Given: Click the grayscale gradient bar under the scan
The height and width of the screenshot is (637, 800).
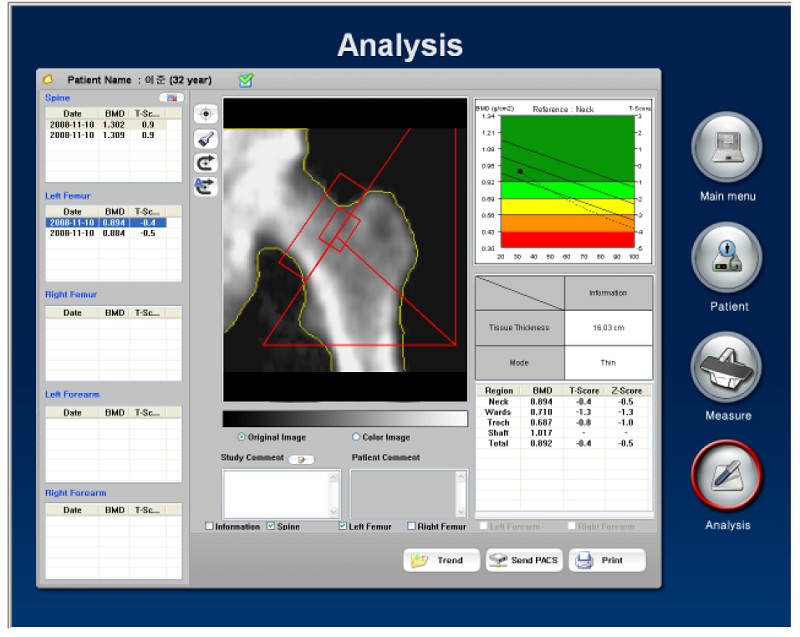Looking at the screenshot, I should (344, 418).
